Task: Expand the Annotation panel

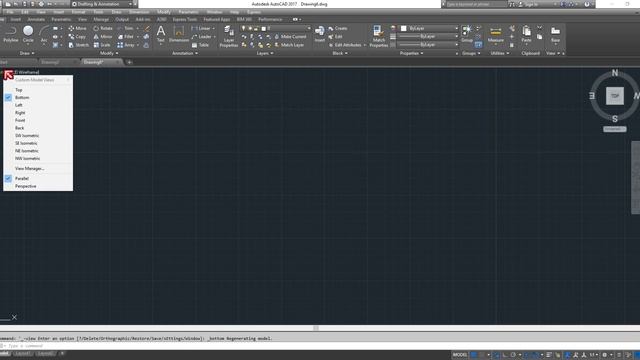Action: [x=185, y=53]
